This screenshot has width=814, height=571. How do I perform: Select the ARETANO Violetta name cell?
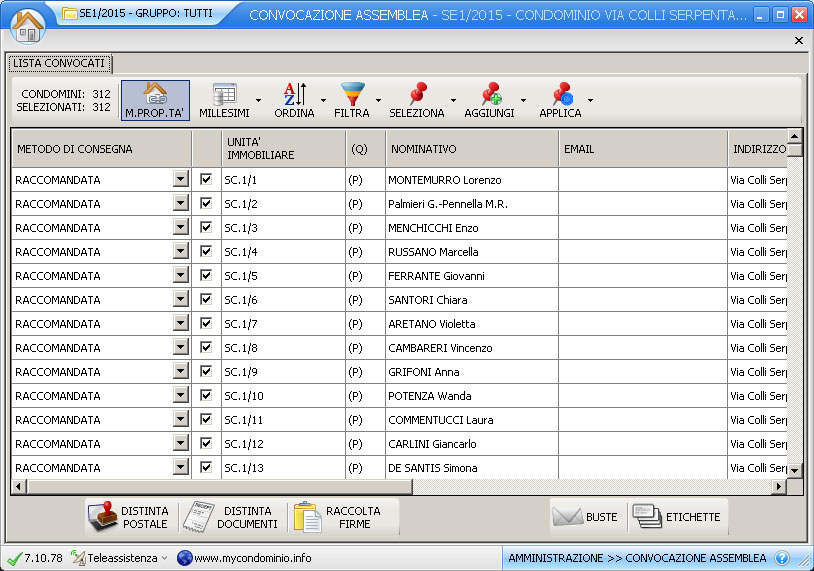pyautogui.click(x=472, y=324)
